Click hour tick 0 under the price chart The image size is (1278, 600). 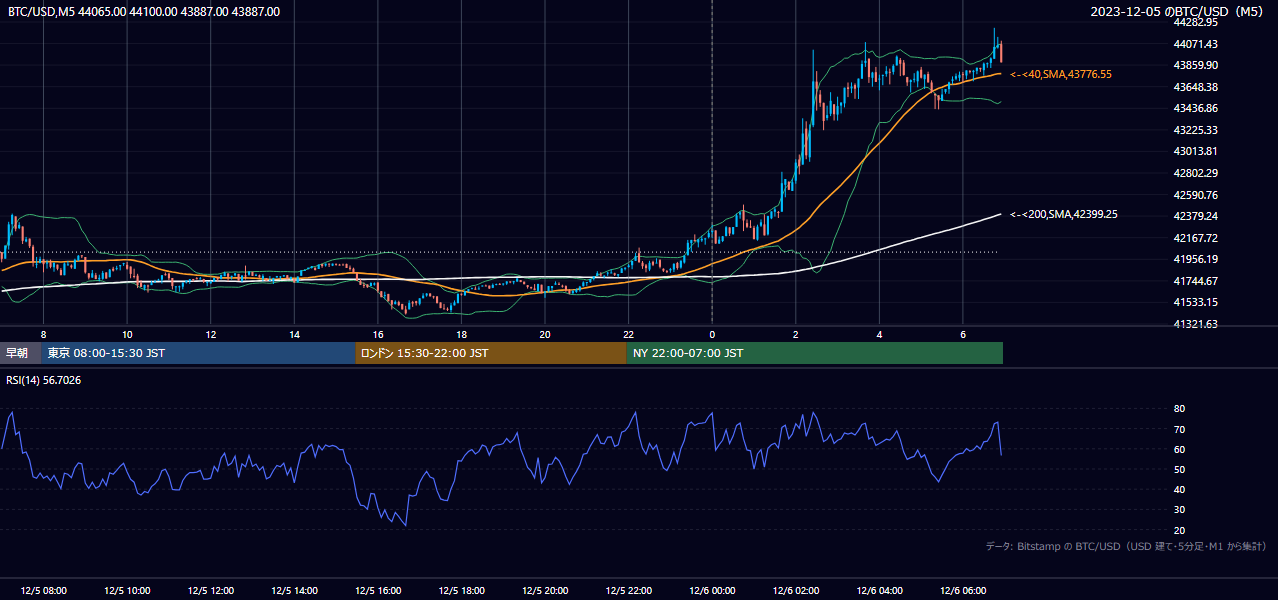point(712,334)
